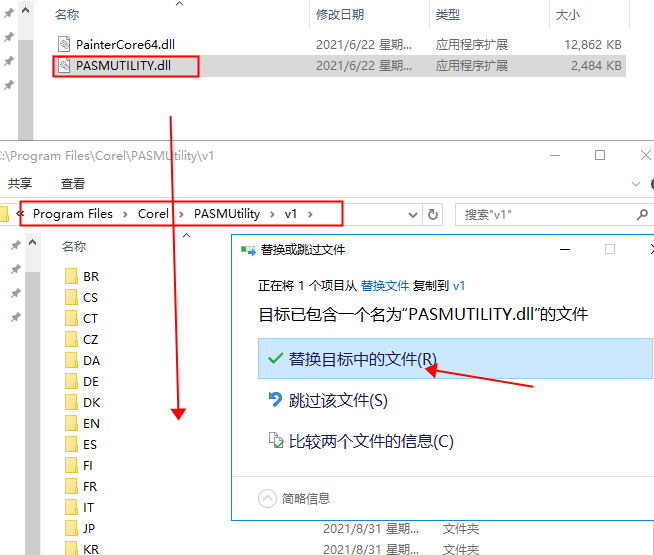Sort upper window by 修改日期 column

coord(340,15)
